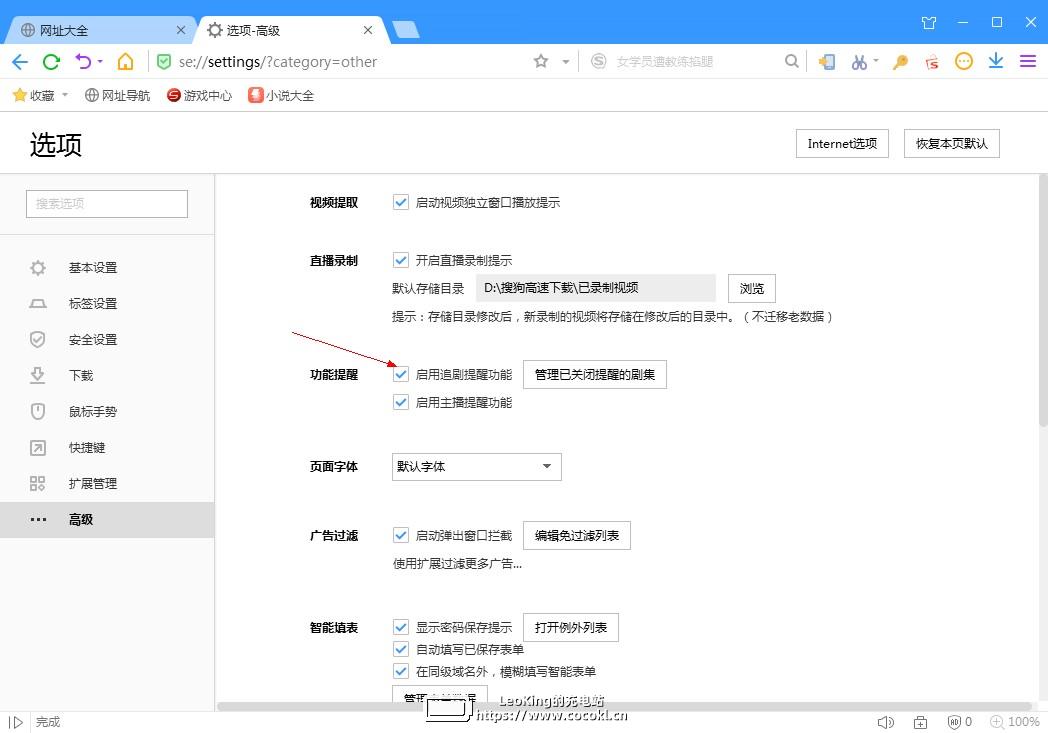Focus the 搜索选项 search field

107,204
